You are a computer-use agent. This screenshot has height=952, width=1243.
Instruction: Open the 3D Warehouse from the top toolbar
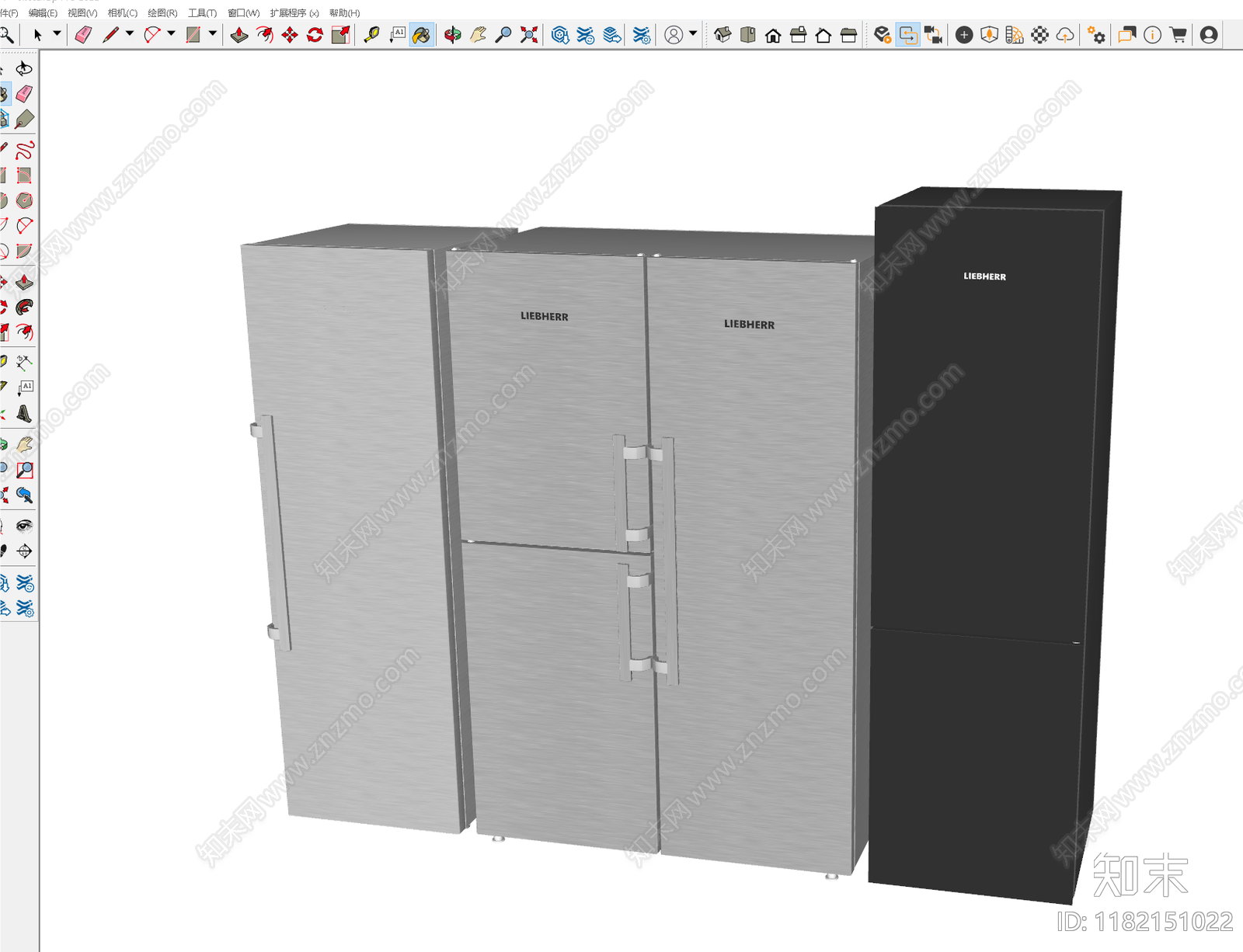(560, 35)
